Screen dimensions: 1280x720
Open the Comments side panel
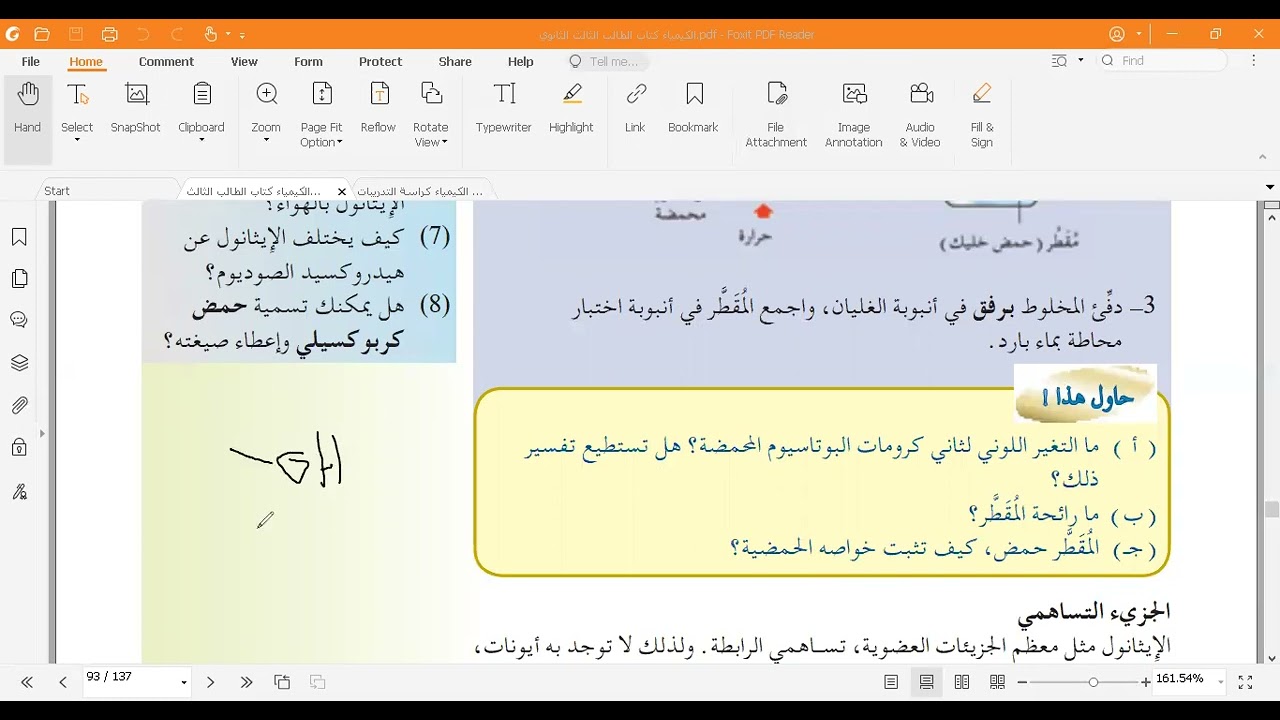[19, 321]
